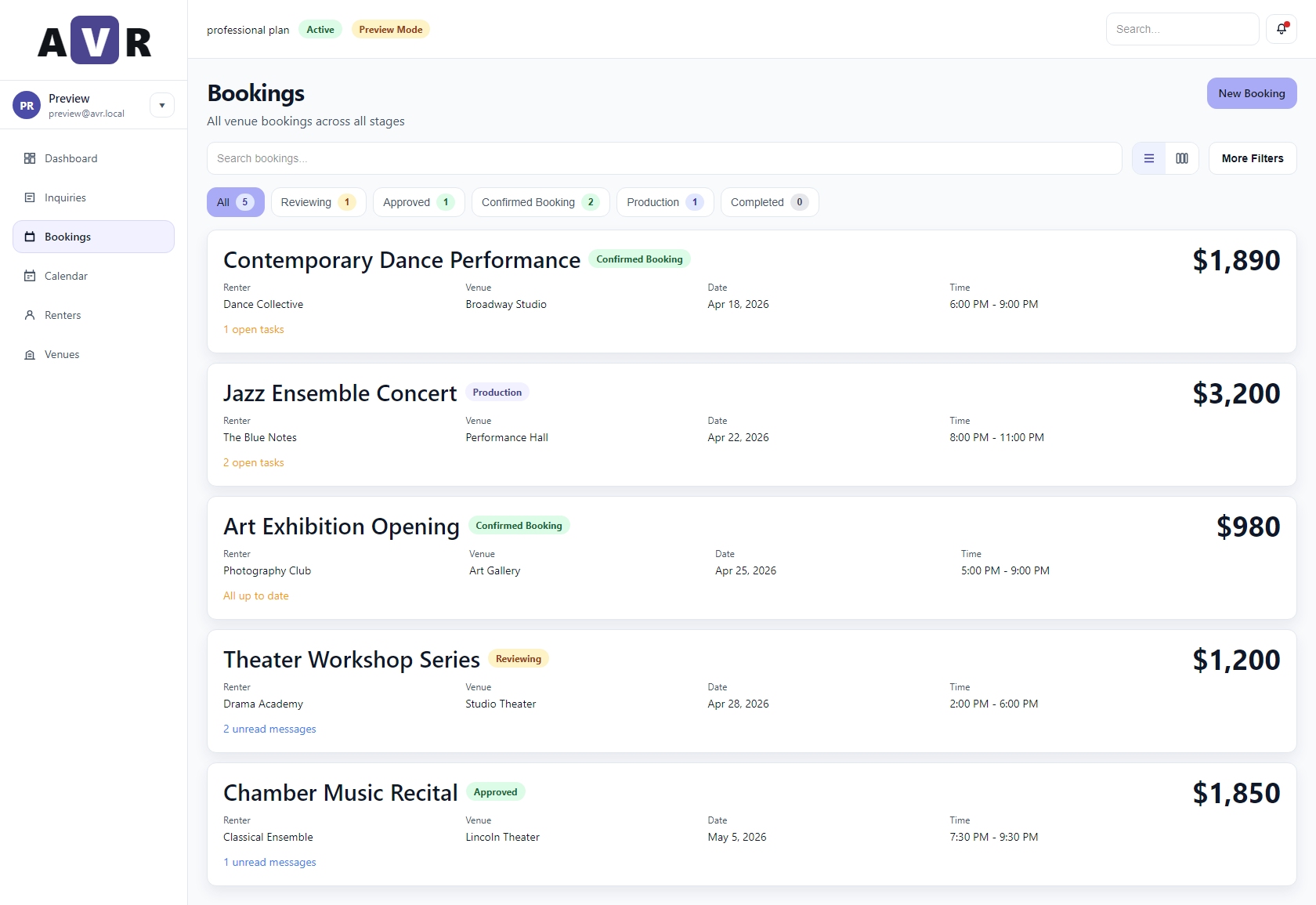
Task: Click the New Booking button
Action: [x=1251, y=93]
